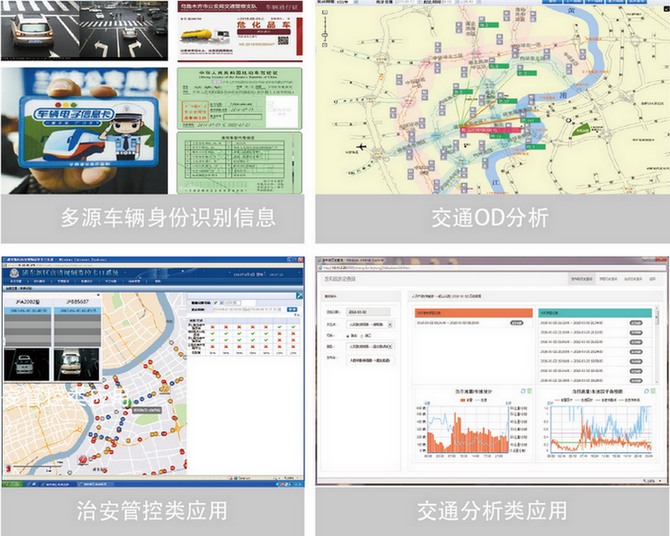Click the teal list's vertical scrollbar

(x=656, y=346)
